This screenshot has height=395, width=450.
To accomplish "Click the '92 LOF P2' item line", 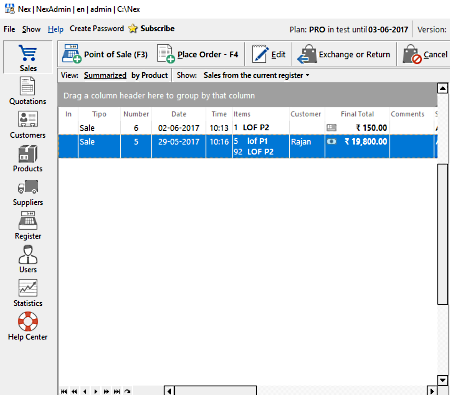I will click(x=253, y=152).
